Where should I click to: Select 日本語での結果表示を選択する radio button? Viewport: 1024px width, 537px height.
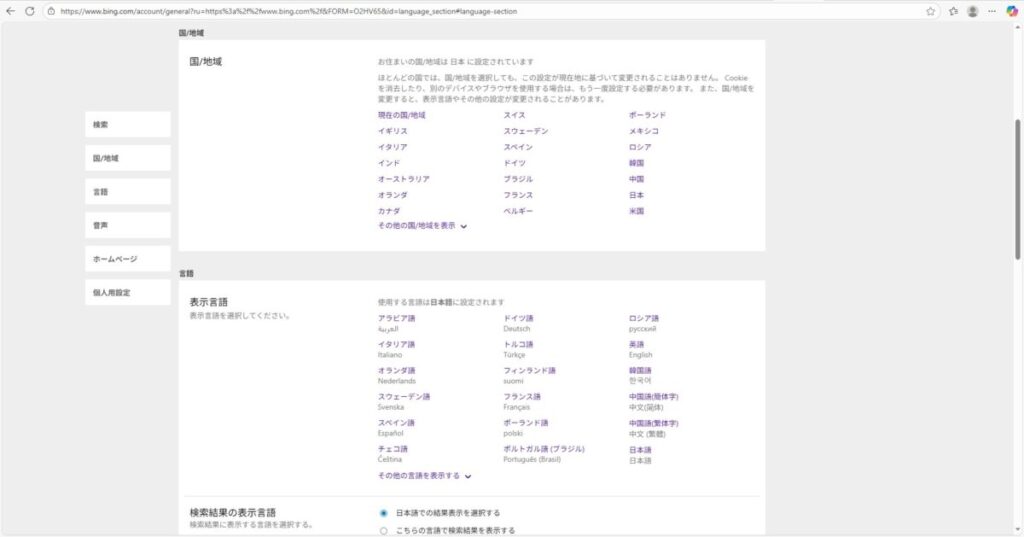point(384,513)
